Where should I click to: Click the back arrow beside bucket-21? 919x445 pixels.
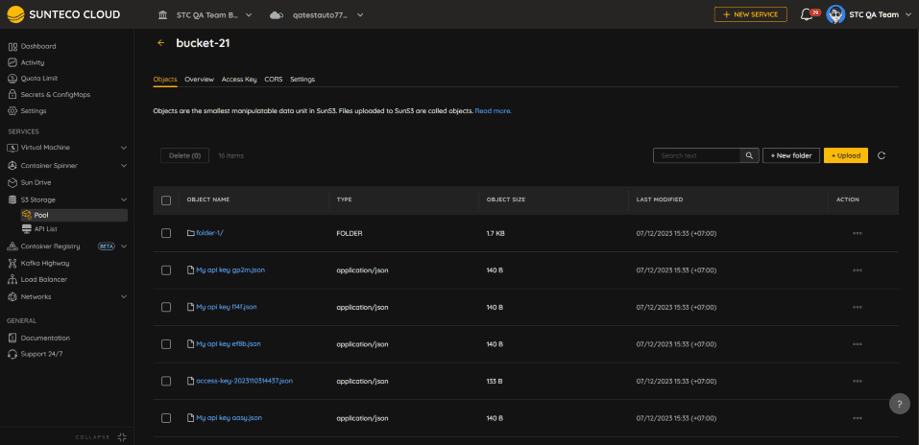[161, 43]
